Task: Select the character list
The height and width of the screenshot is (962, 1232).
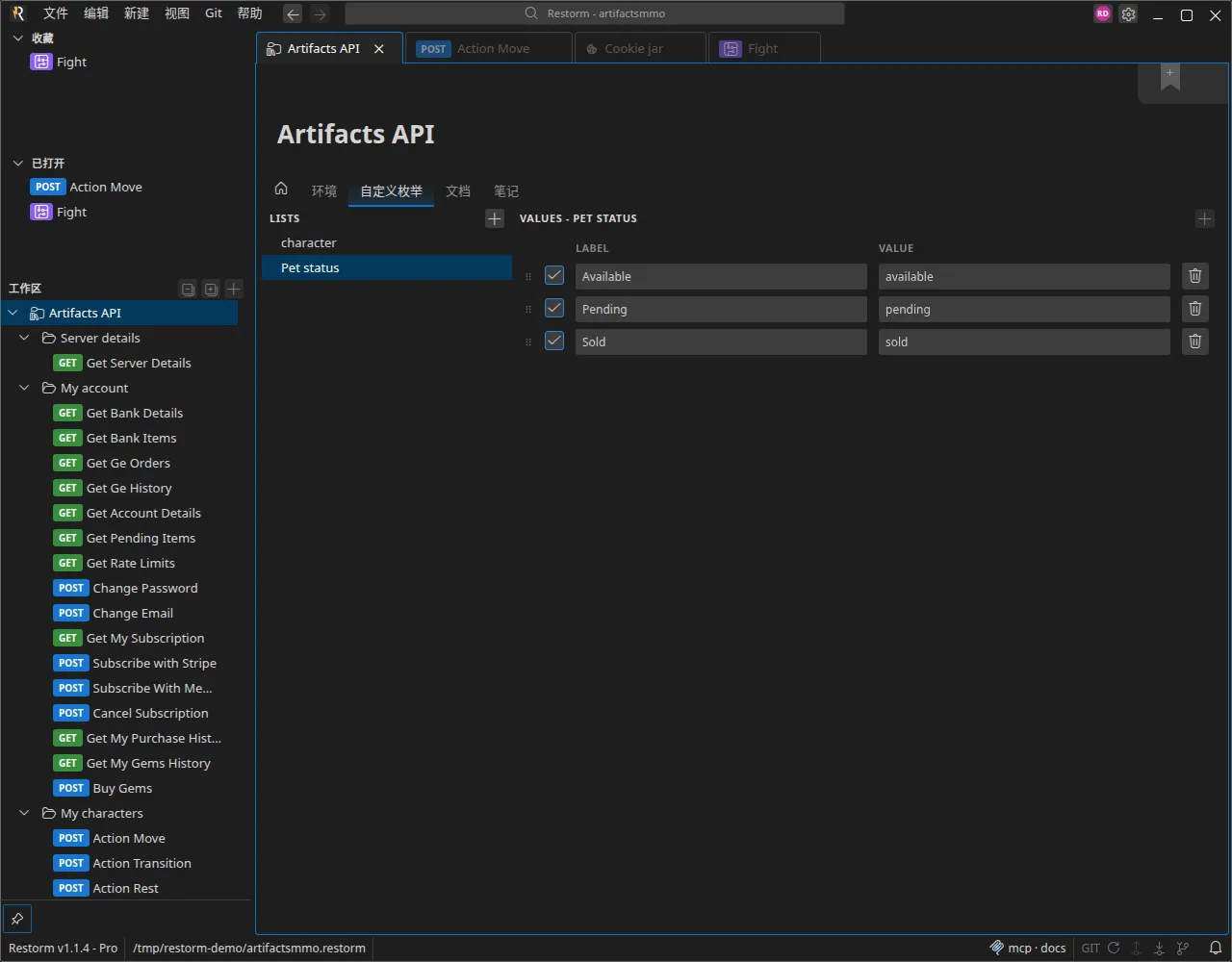Action: pos(387,243)
